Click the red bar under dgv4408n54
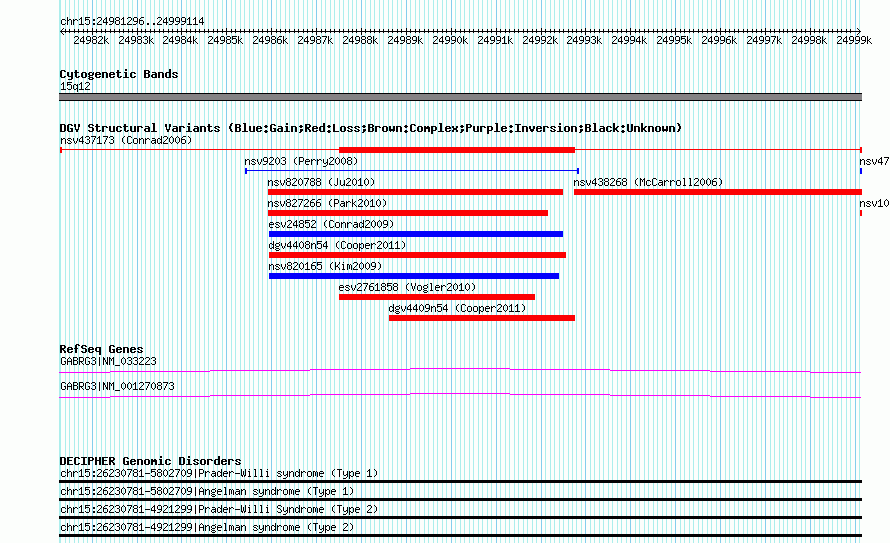 (417, 255)
